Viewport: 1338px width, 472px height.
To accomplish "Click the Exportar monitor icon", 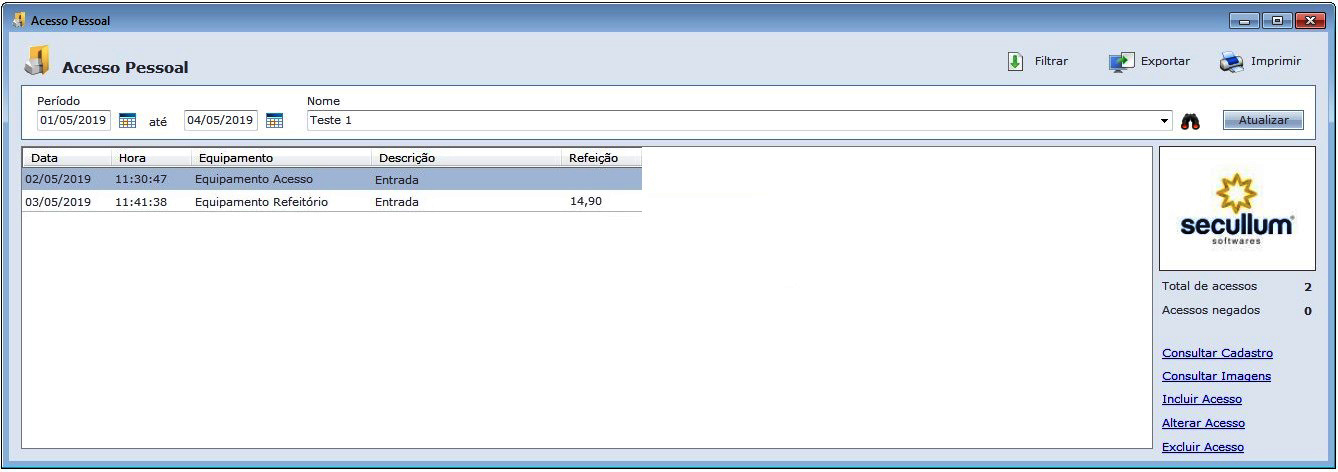I will point(1121,62).
